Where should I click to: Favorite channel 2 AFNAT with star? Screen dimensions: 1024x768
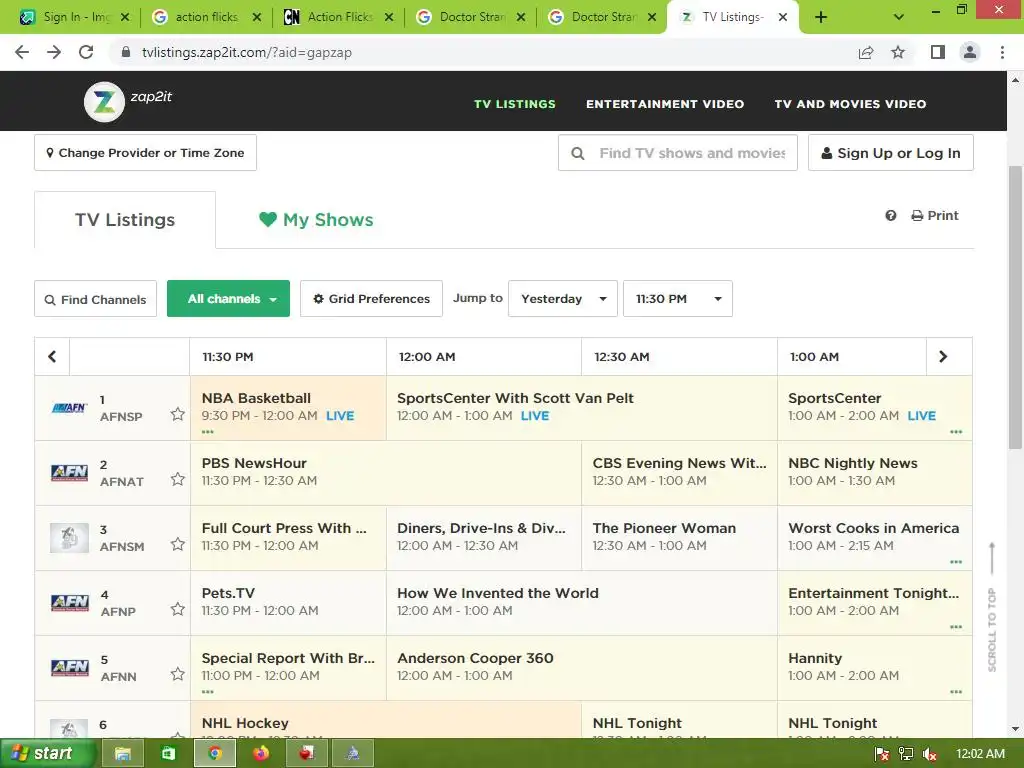coord(178,479)
